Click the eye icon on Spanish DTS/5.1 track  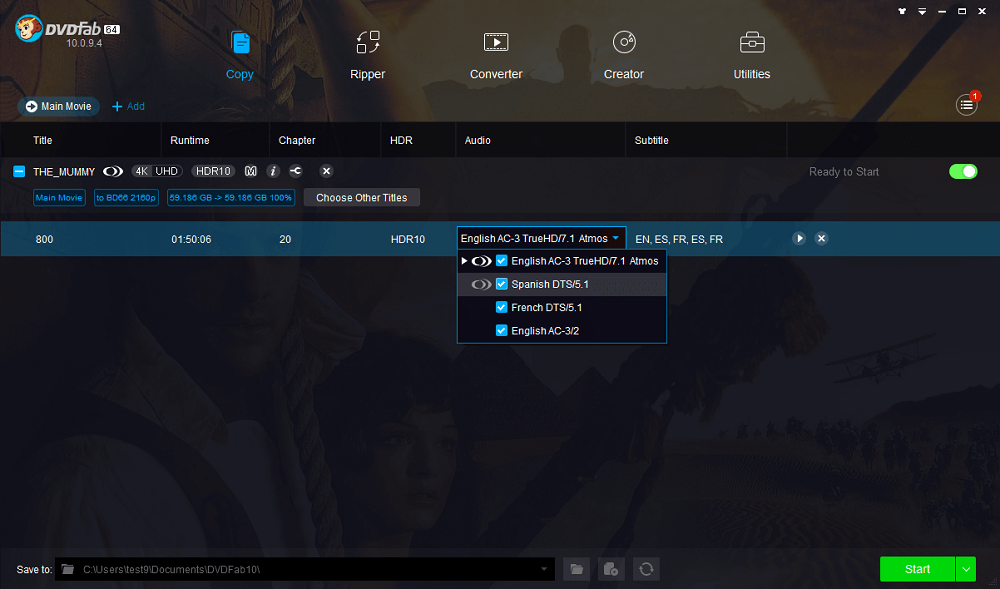tap(482, 284)
